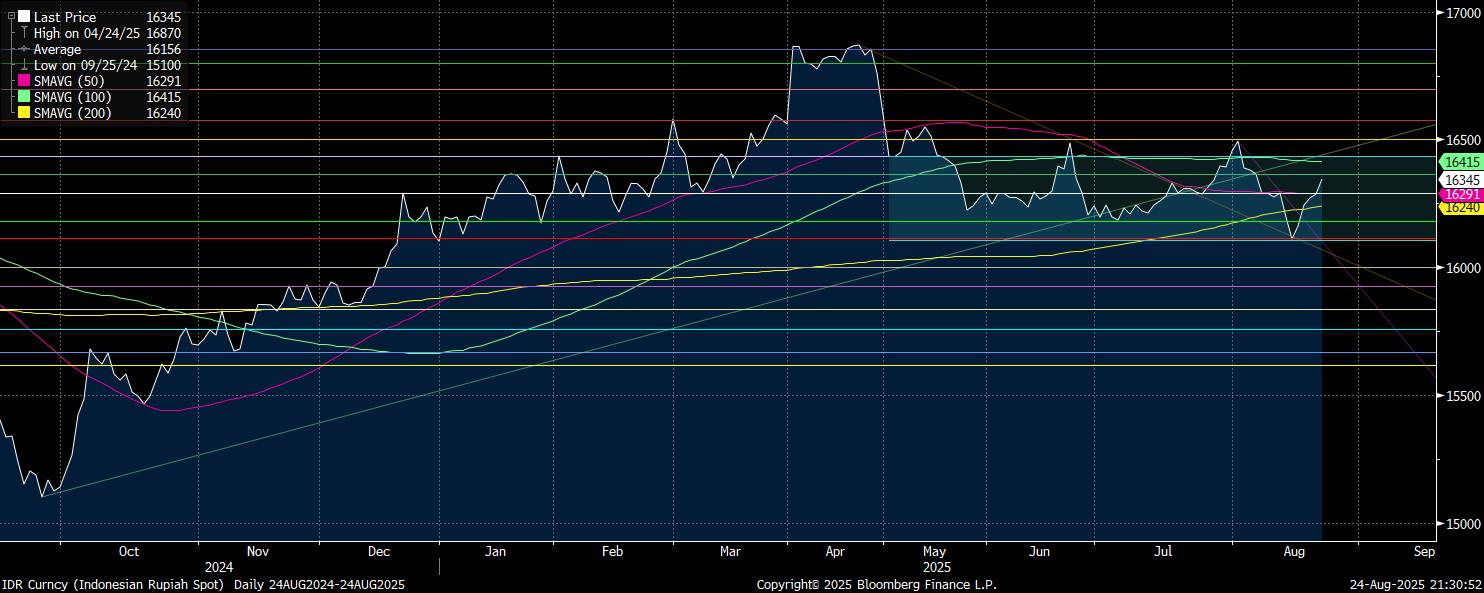This screenshot has height=593, width=1484.
Task: Click the pink SMAVG (50) legend swatch
Action: (x=24, y=81)
